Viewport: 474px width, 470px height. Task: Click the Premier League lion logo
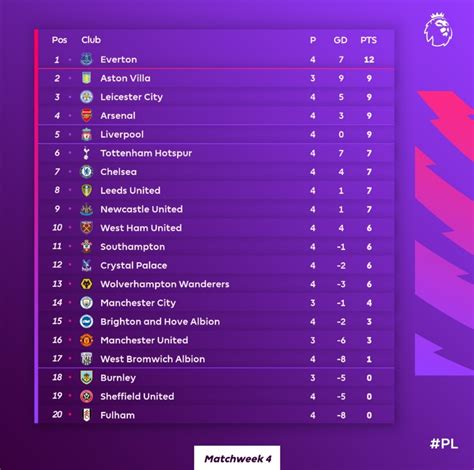tap(438, 29)
